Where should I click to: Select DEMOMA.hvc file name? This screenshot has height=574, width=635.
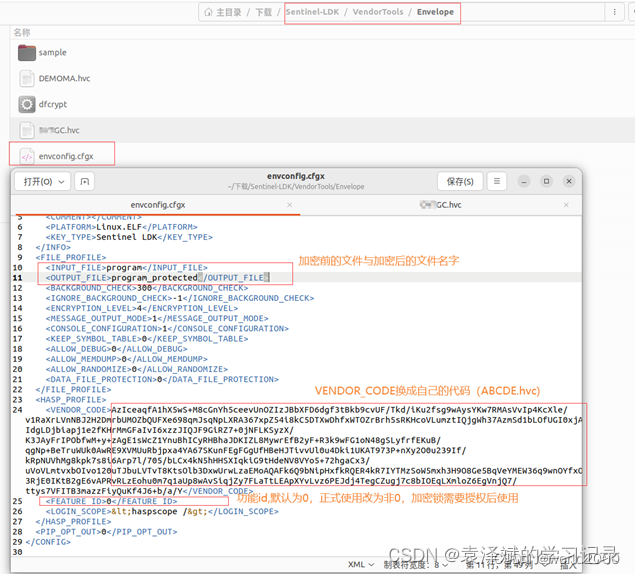point(64,79)
